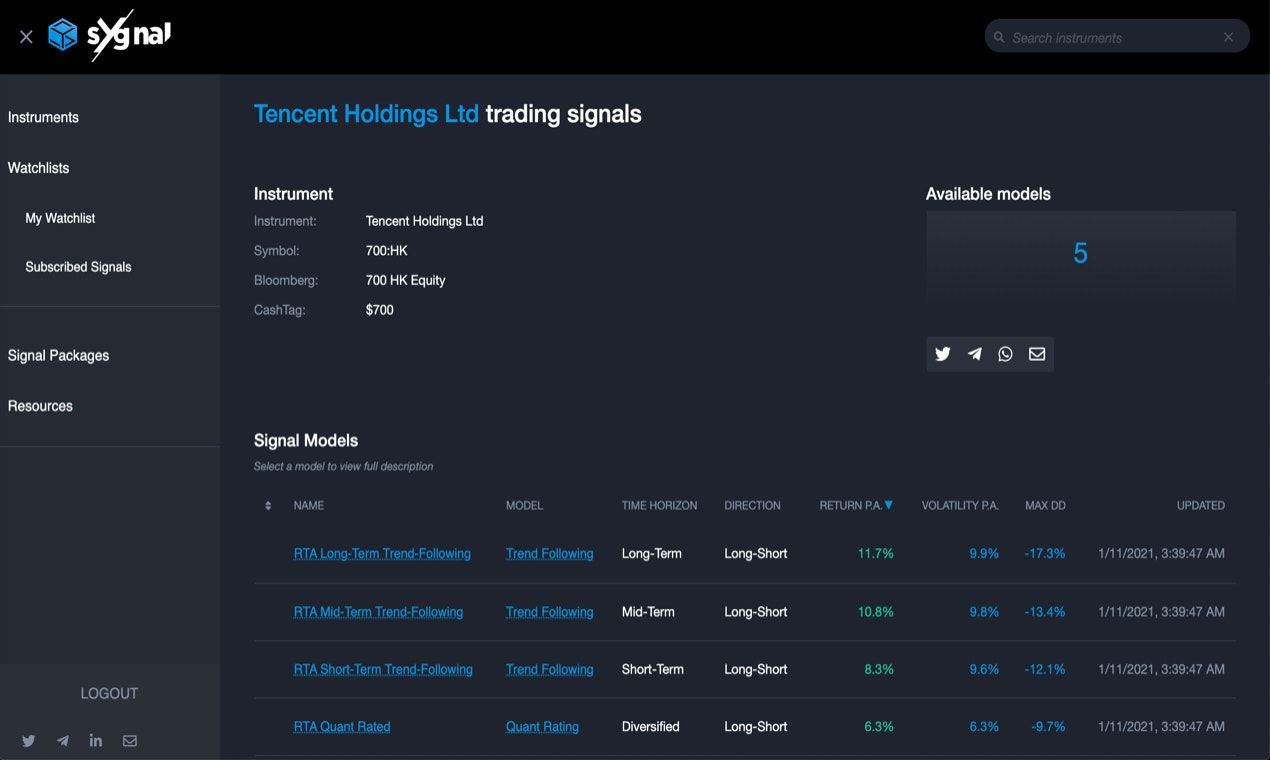Open RTA Short-Term Trend-Following model
This screenshot has width=1270, height=760.
[x=383, y=670]
